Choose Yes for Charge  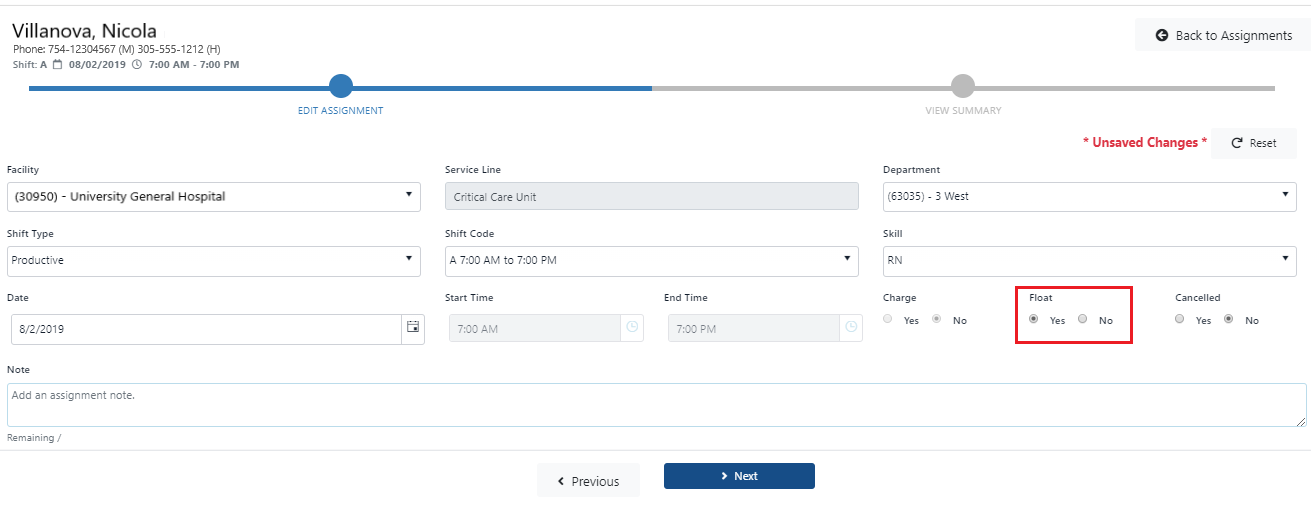[x=887, y=319]
